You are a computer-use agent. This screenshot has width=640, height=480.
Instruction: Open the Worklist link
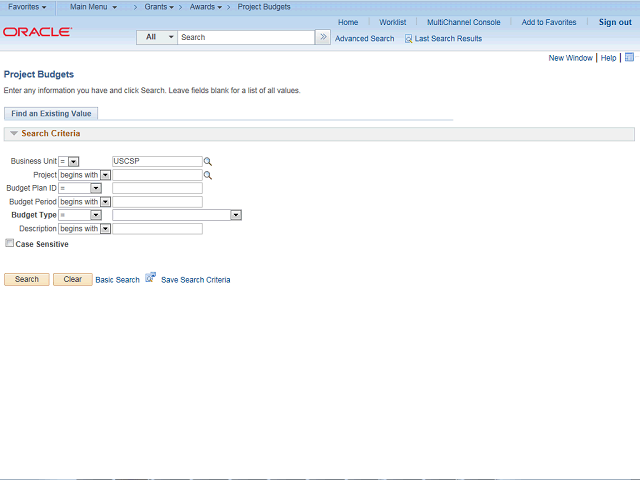392,22
